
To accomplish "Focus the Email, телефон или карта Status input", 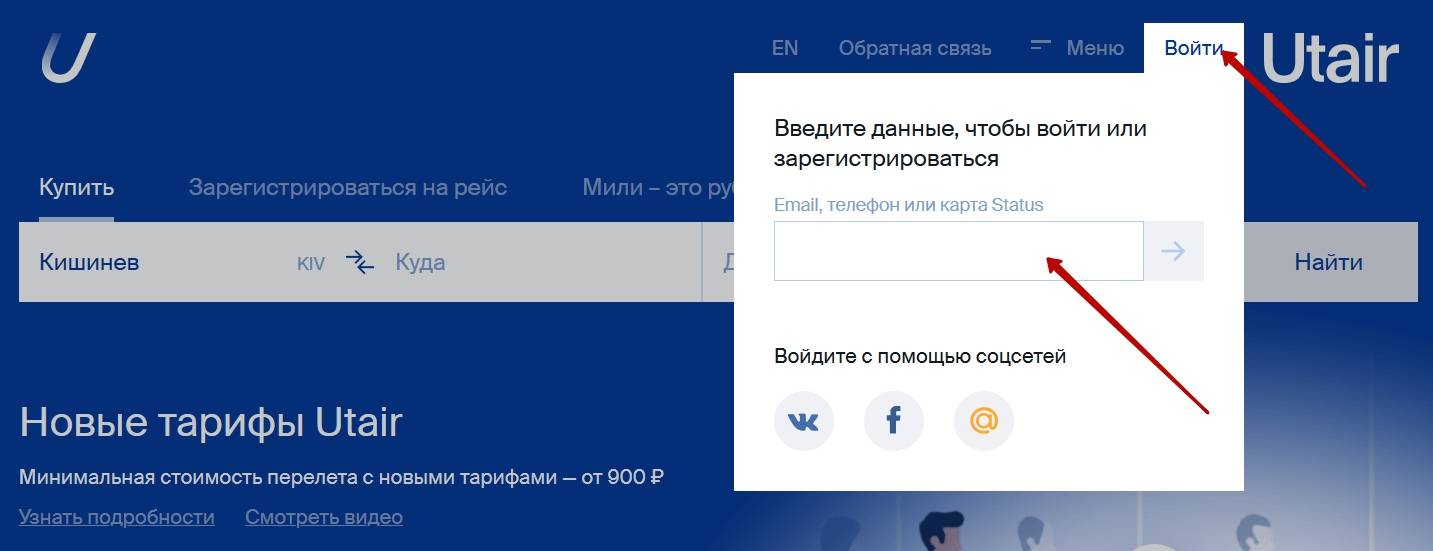I will 958,251.
